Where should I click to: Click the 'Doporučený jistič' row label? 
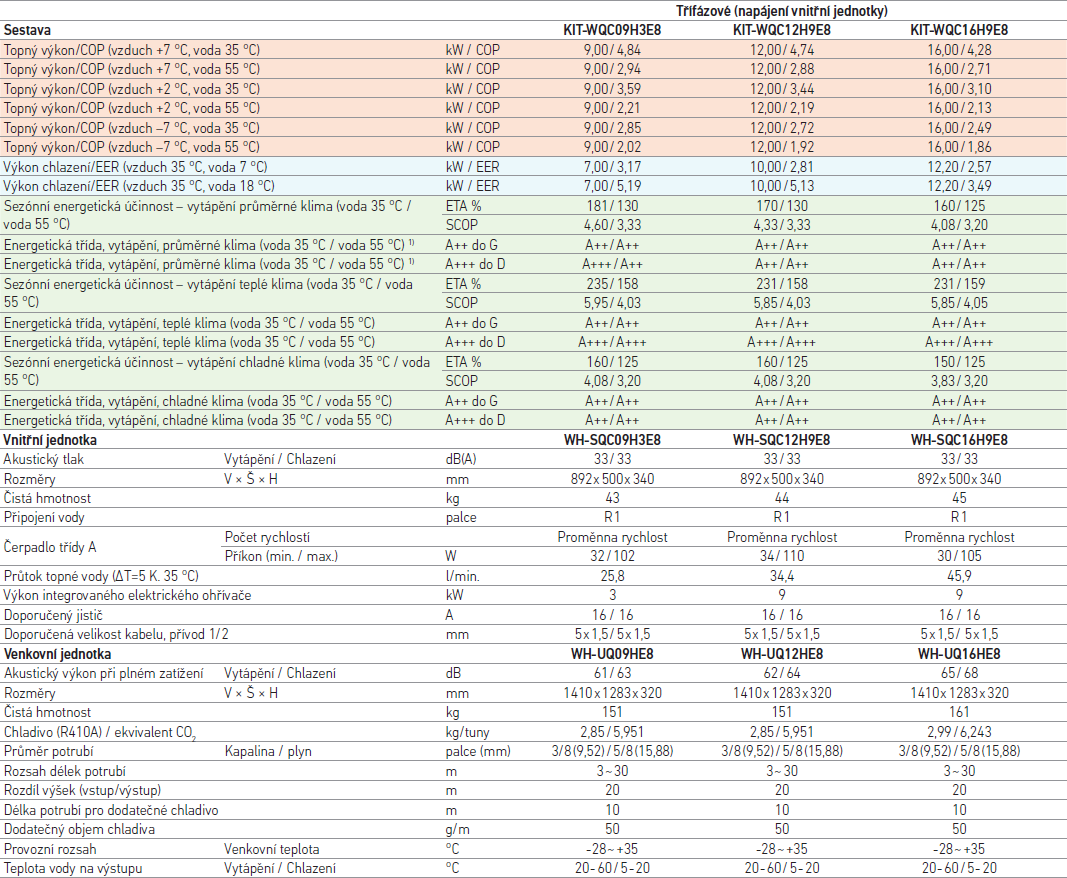tap(53, 615)
